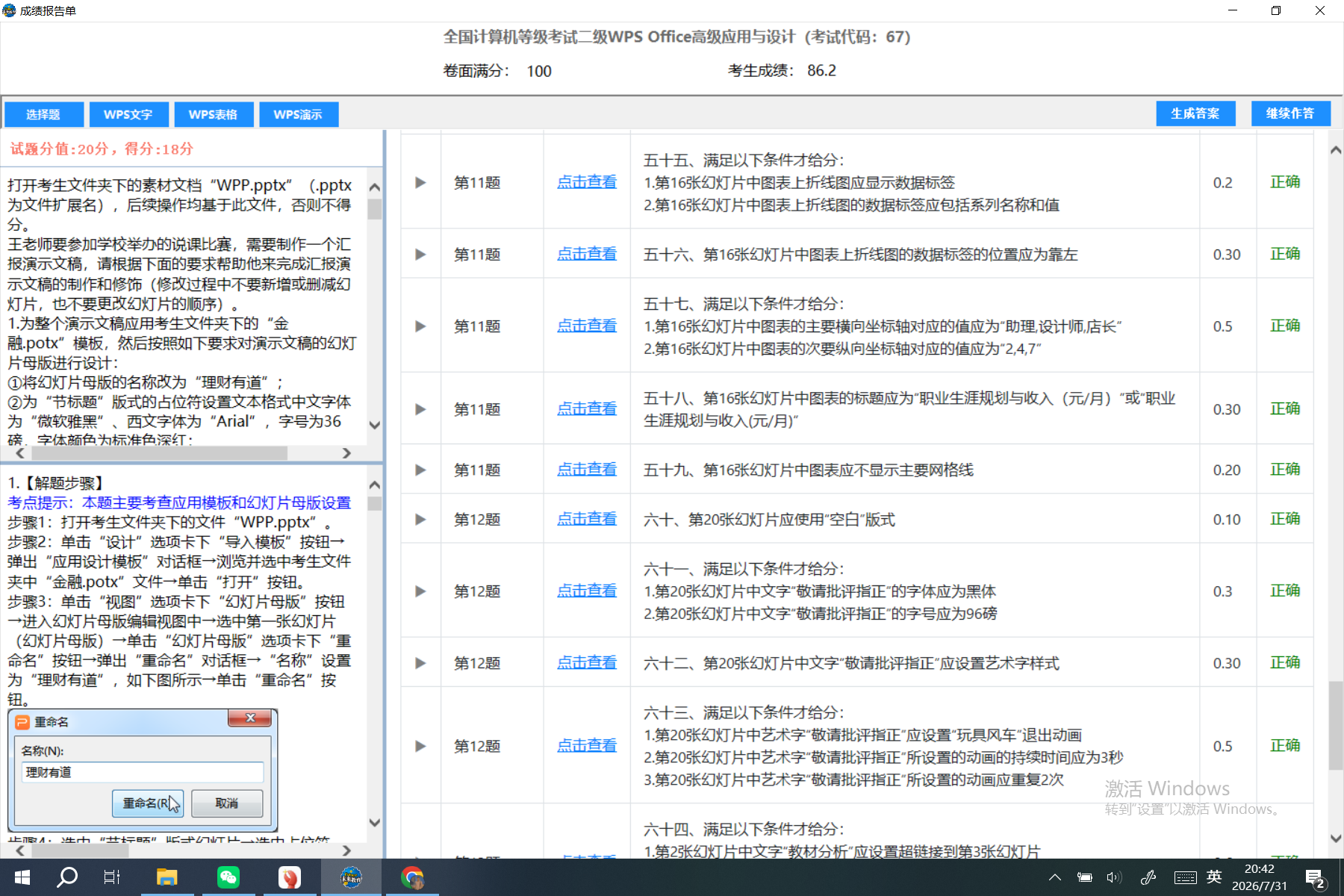Open the volume control in the tray

point(1114,877)
